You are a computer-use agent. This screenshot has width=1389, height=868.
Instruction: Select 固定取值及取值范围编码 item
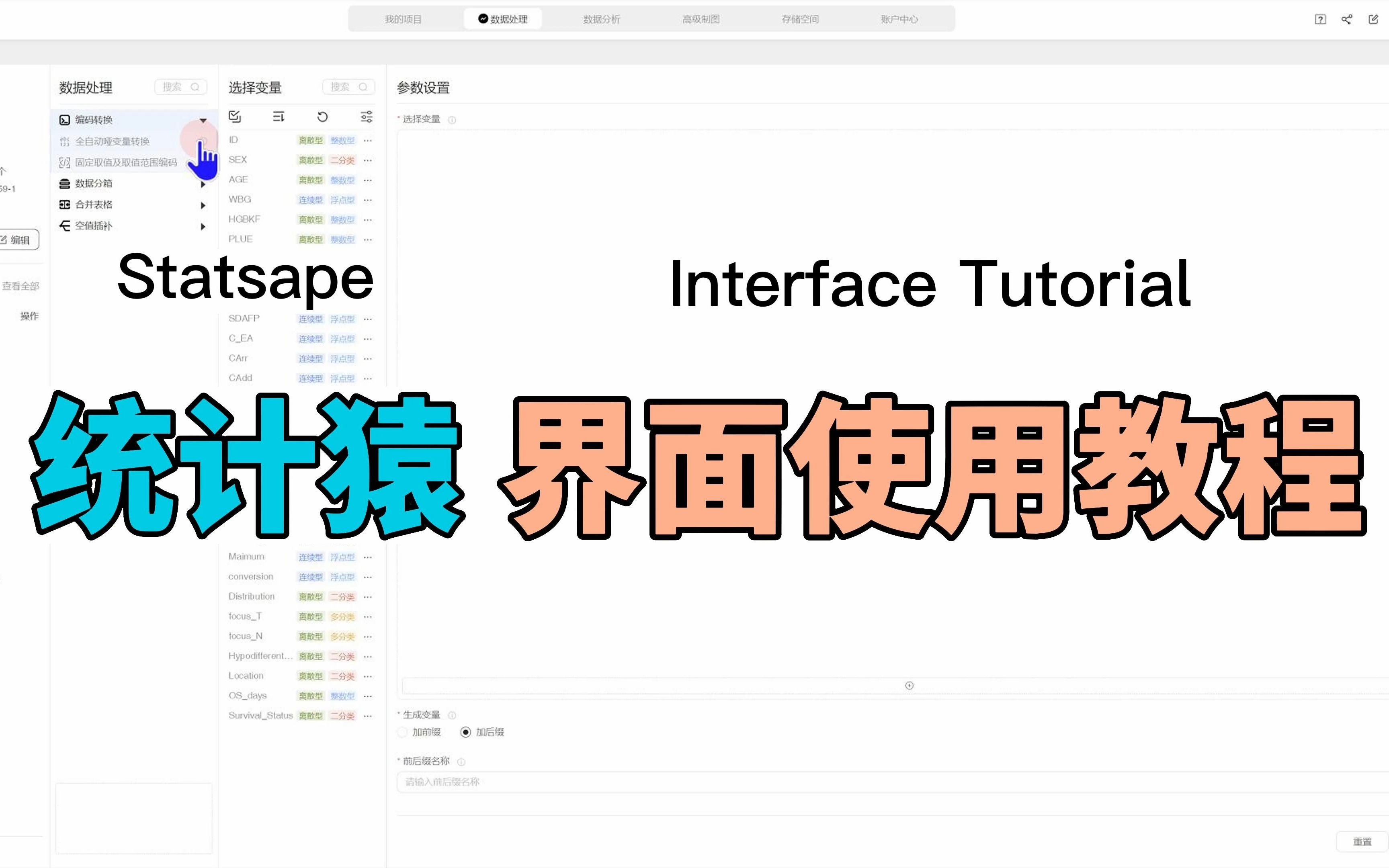(126, 162)
